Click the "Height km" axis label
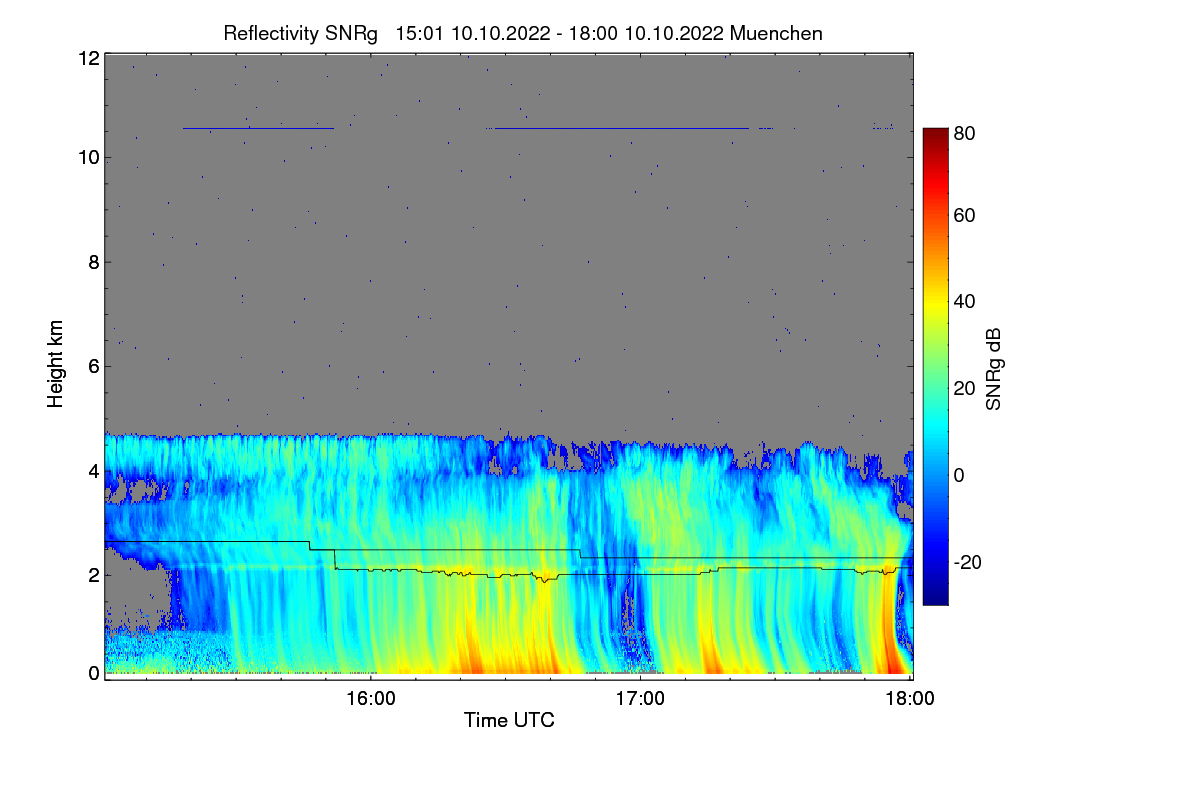Image resolution: width=1200 pixels, height=800 pixels. click(x=56, y=365)
